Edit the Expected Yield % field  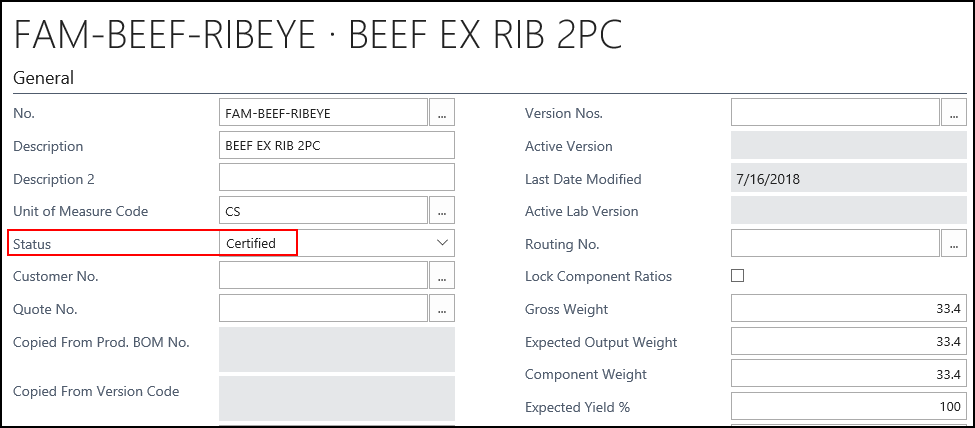849,407
